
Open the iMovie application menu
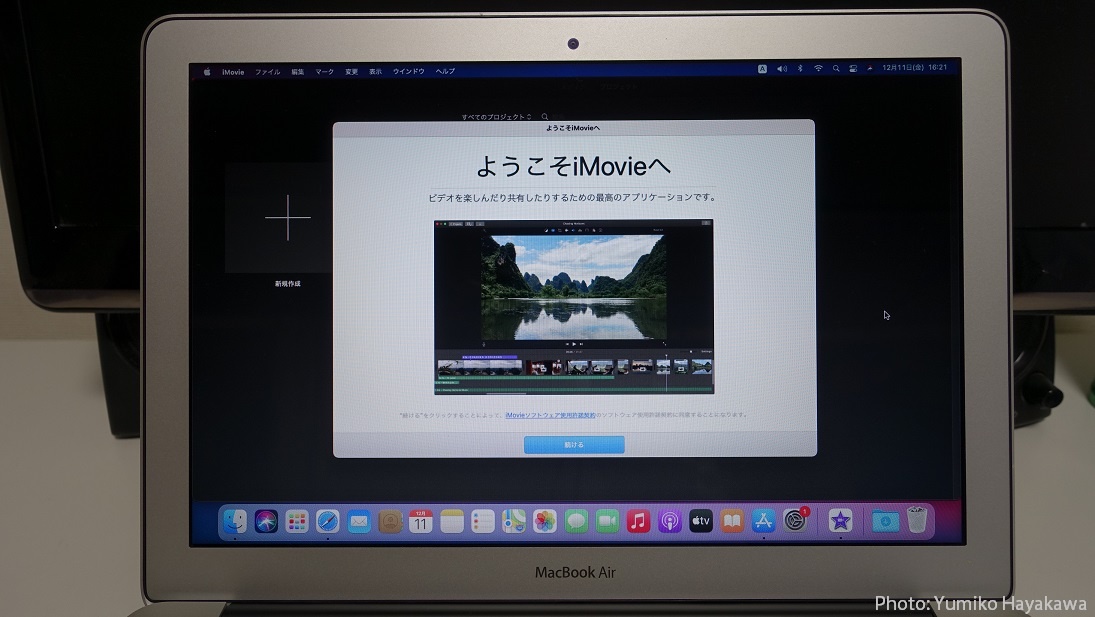[x=233, y=71]
